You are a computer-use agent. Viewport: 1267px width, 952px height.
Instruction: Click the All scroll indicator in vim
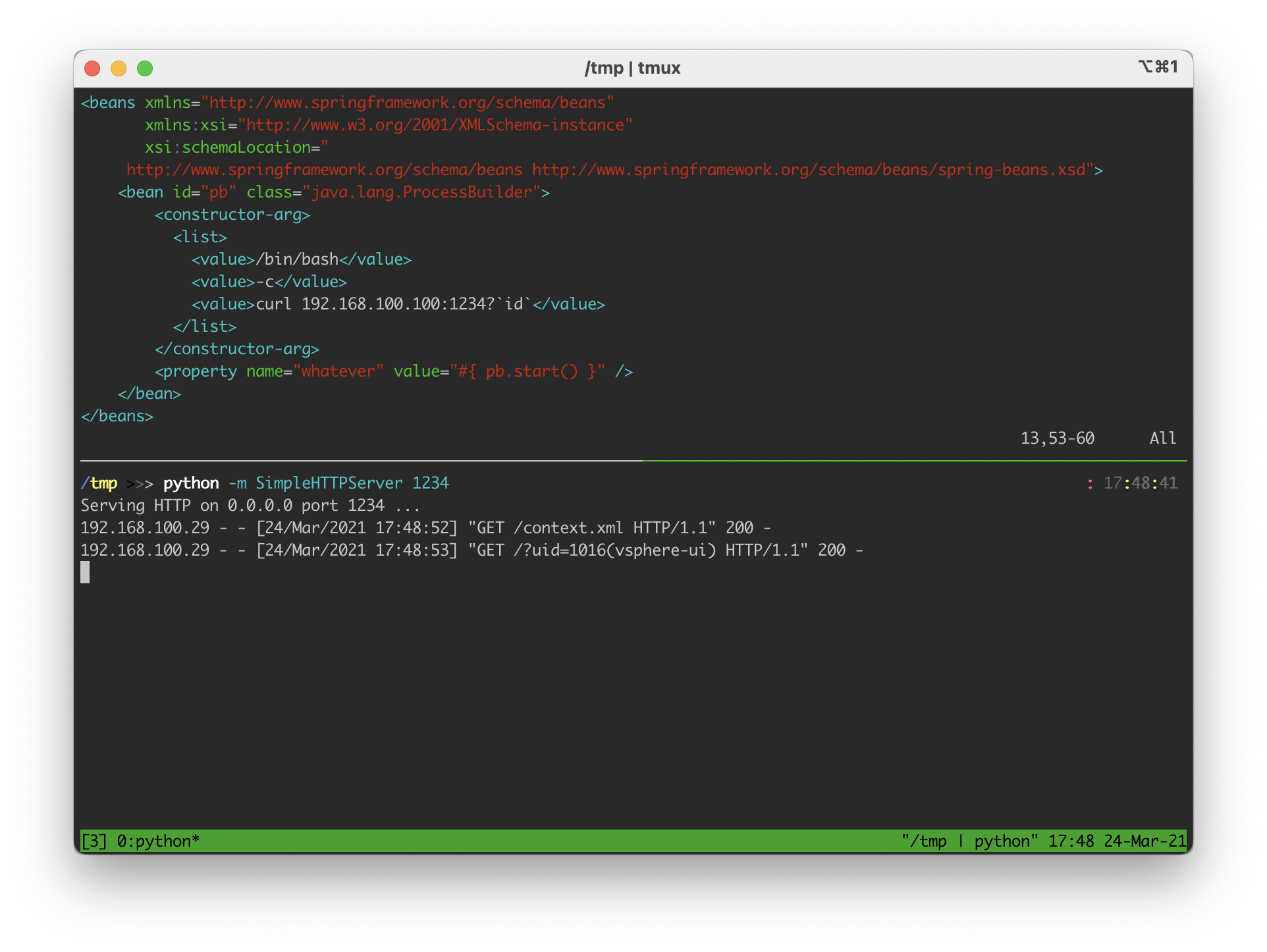[1162, 438]
